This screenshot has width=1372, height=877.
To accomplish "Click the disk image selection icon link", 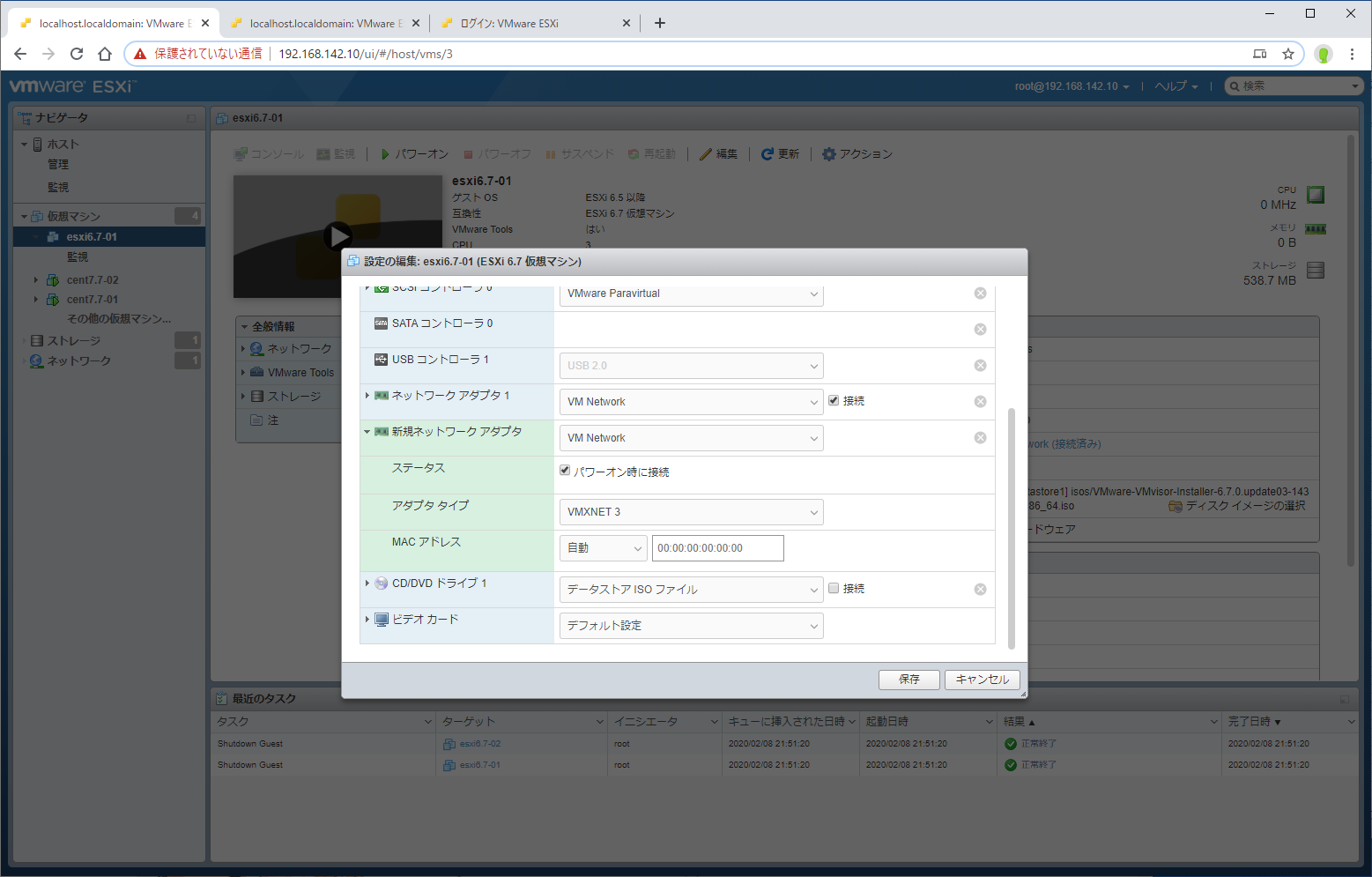I will (1236, 506).
